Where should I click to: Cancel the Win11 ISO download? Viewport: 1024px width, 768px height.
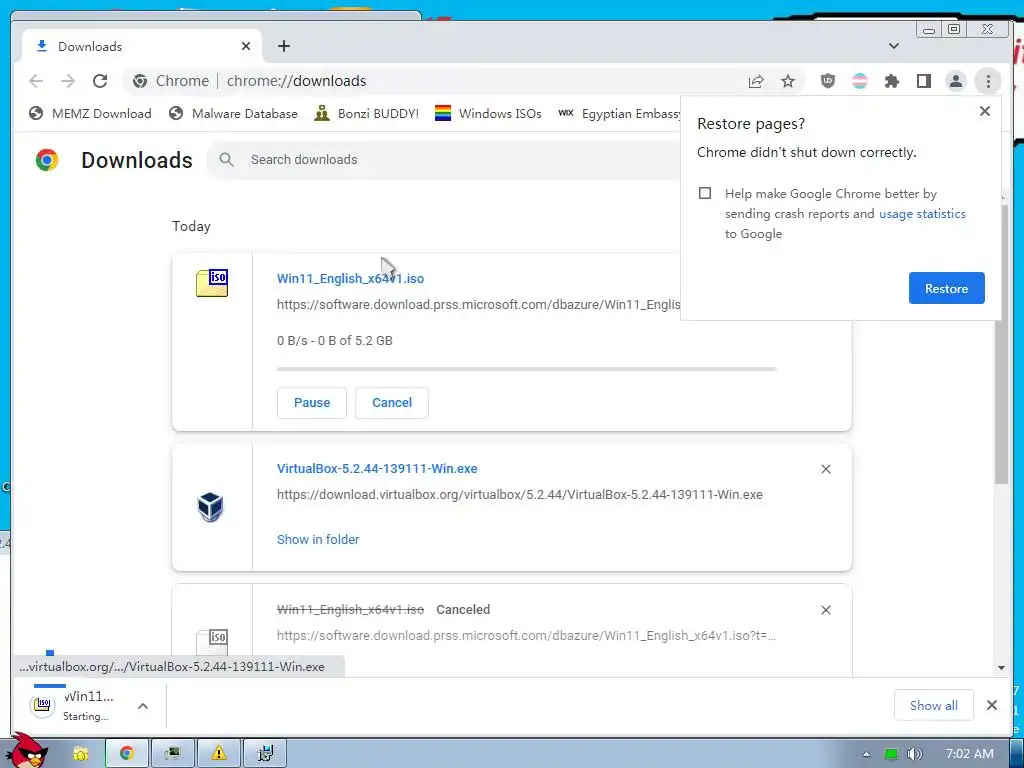pos(392,403)
